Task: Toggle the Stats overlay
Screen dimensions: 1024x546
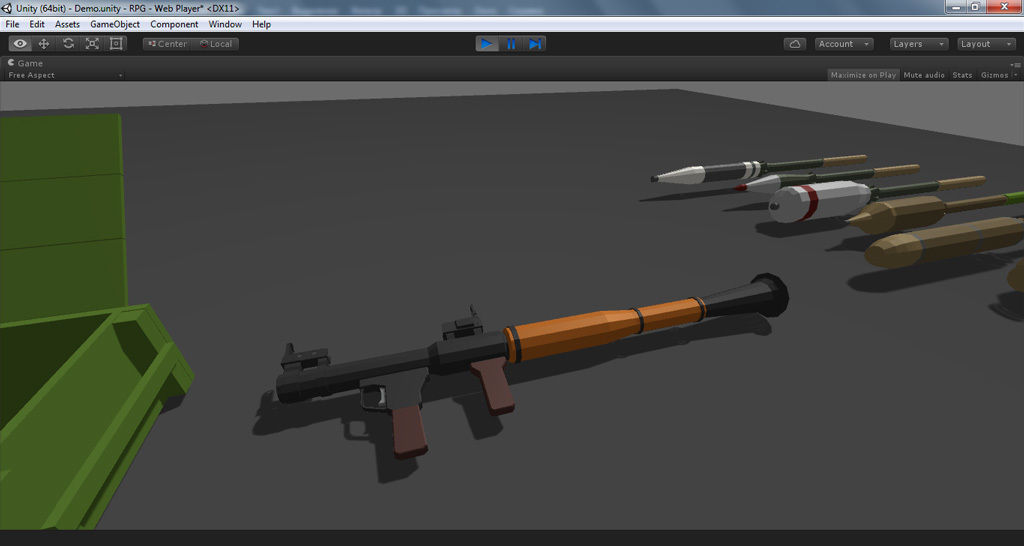Action: pyautogui.click(x=962, y=75)
